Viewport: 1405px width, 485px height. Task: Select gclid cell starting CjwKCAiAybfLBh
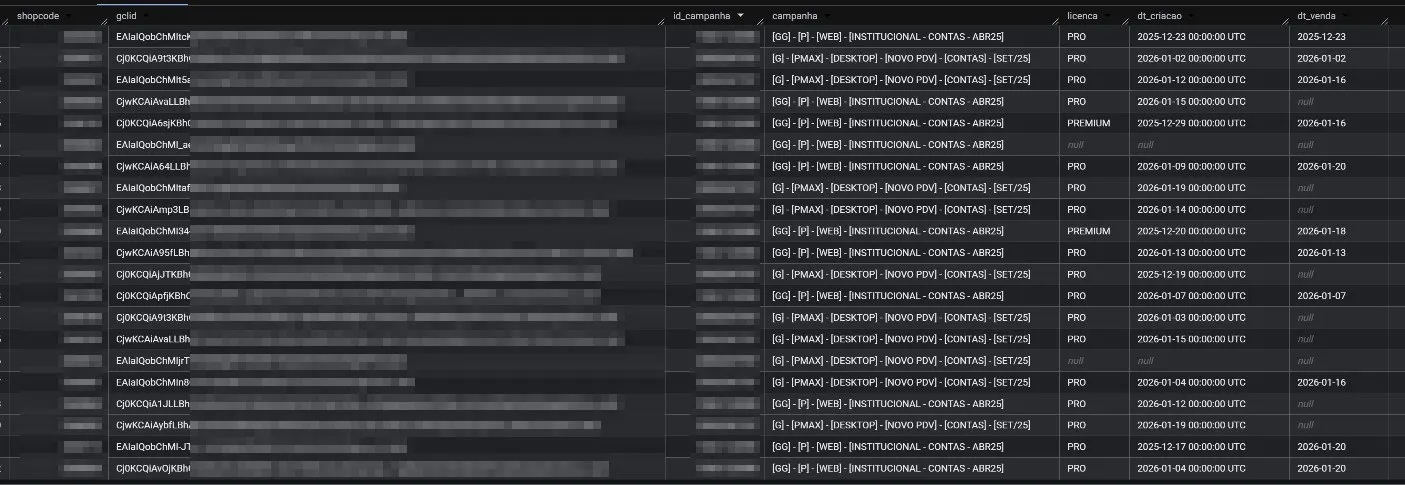(387, 425)
